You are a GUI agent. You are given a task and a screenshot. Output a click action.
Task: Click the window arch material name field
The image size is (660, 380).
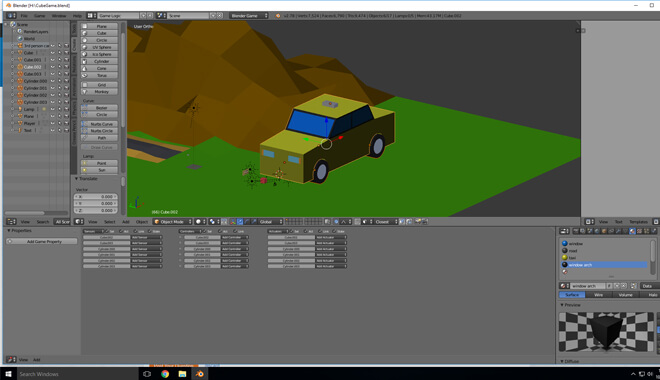(588, 286)
